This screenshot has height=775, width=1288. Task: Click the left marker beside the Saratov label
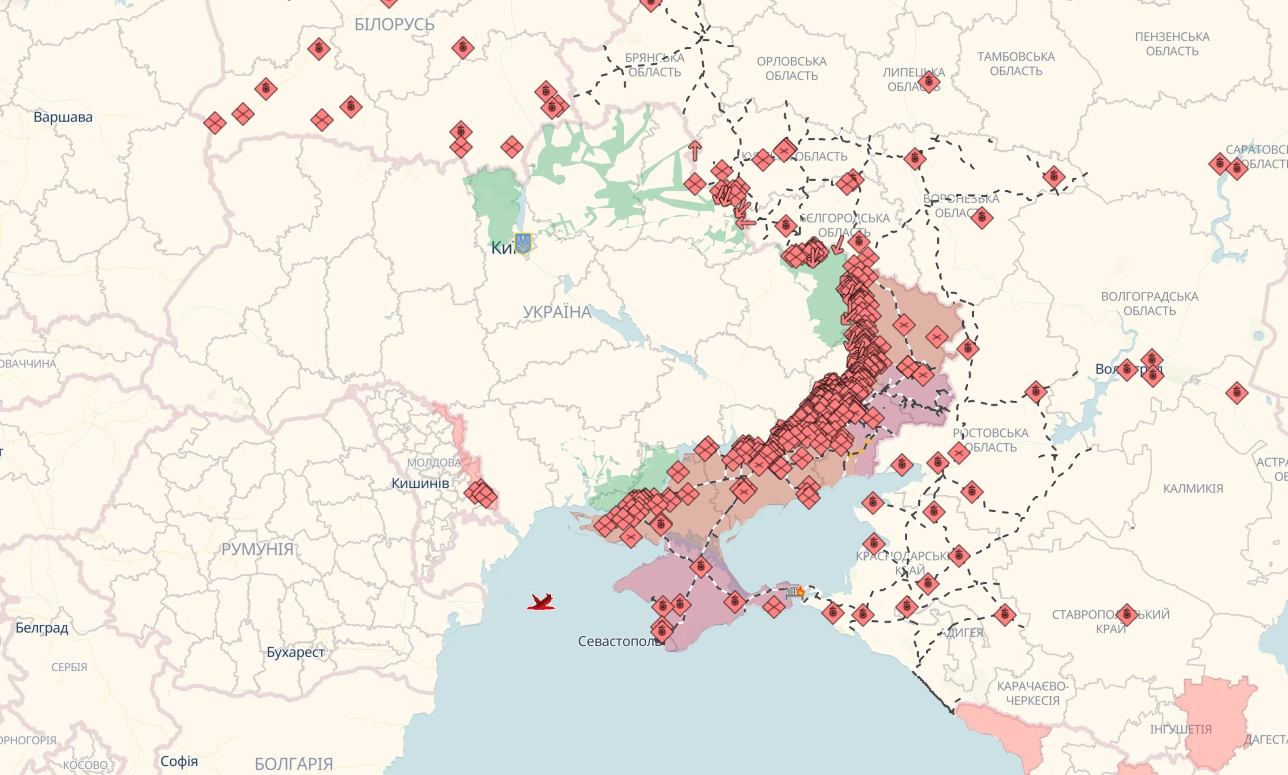coord(1219,163)
